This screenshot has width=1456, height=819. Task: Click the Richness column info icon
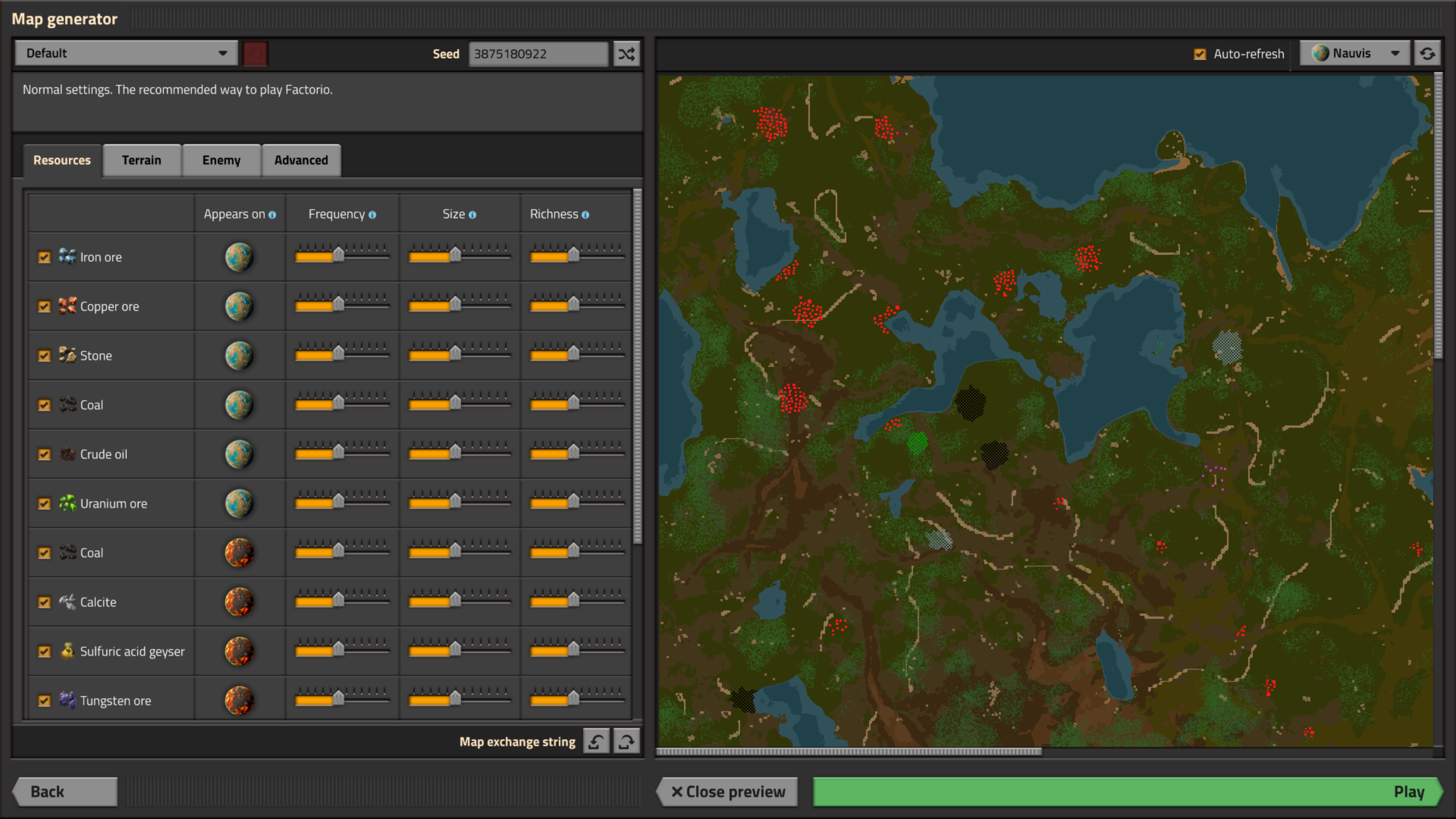(x=585, y=215)
